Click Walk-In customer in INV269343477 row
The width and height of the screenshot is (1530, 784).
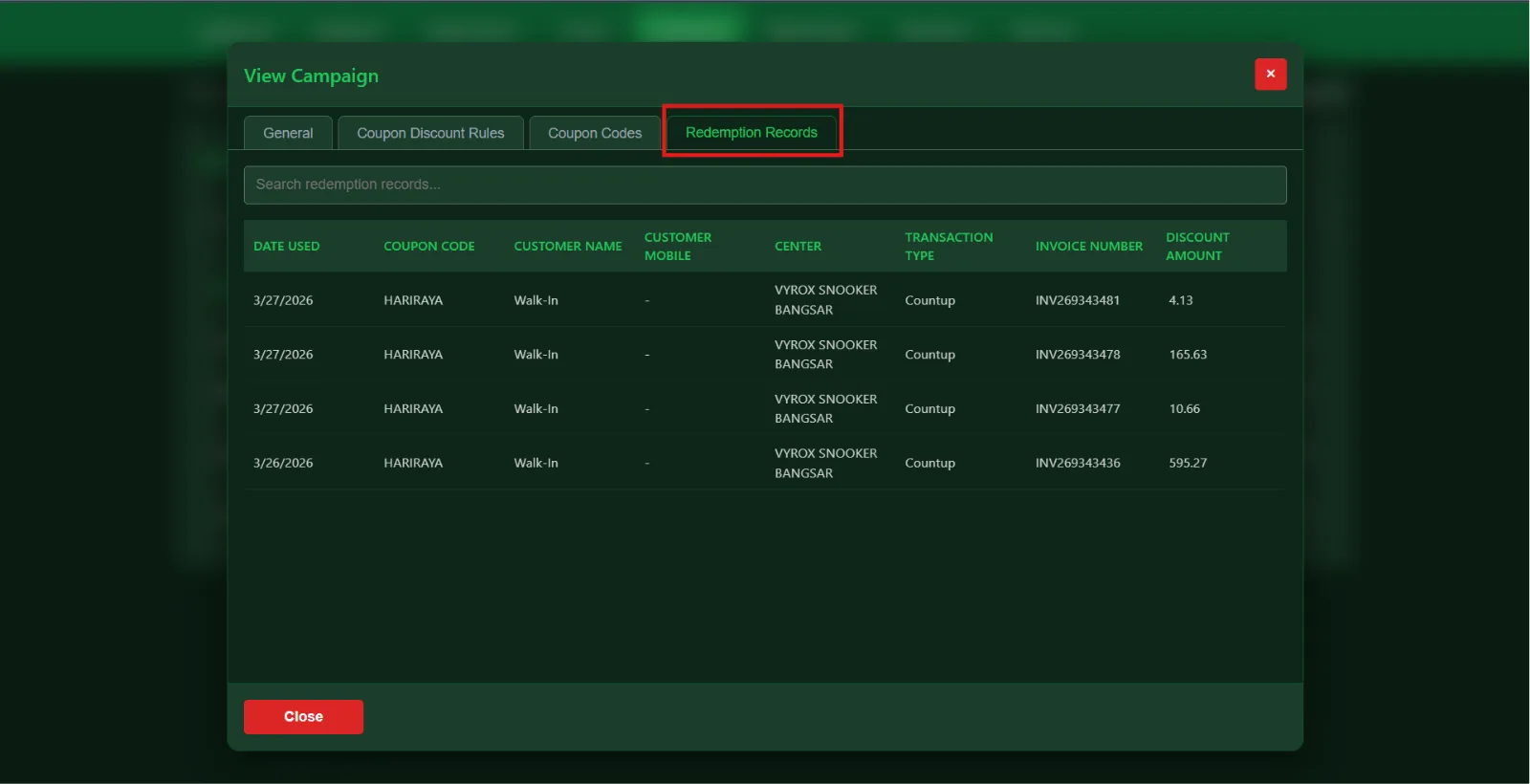click(x=535, y=408)
